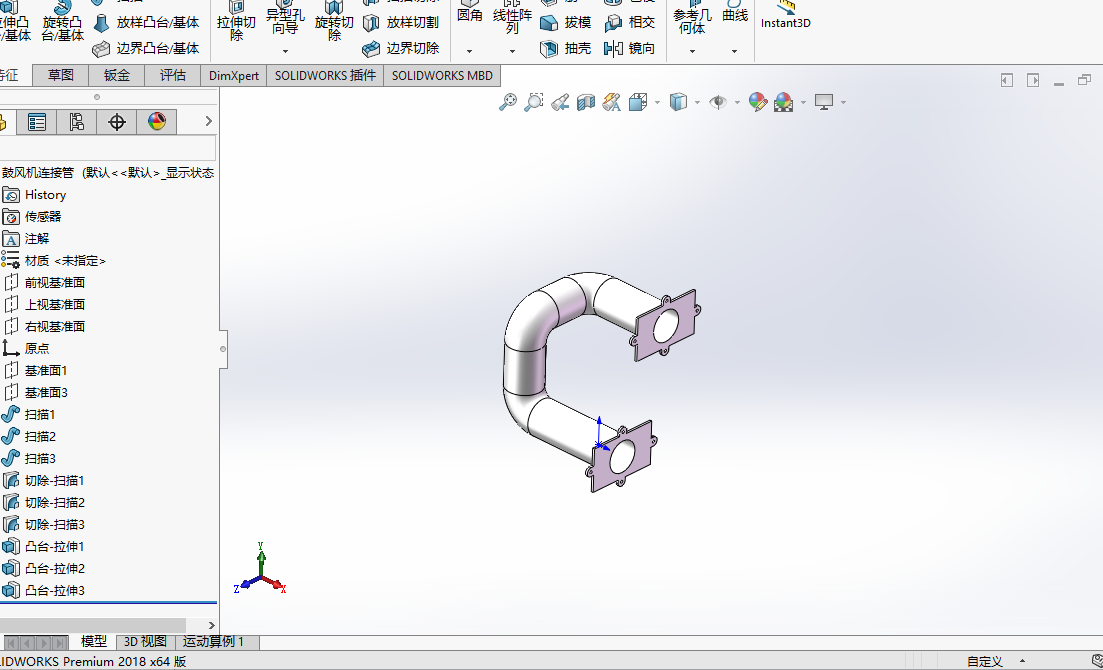The height and width of the screenshot is (670, 1103).
Task: Click the Edit Appearance icon
Action: (758, 102)
